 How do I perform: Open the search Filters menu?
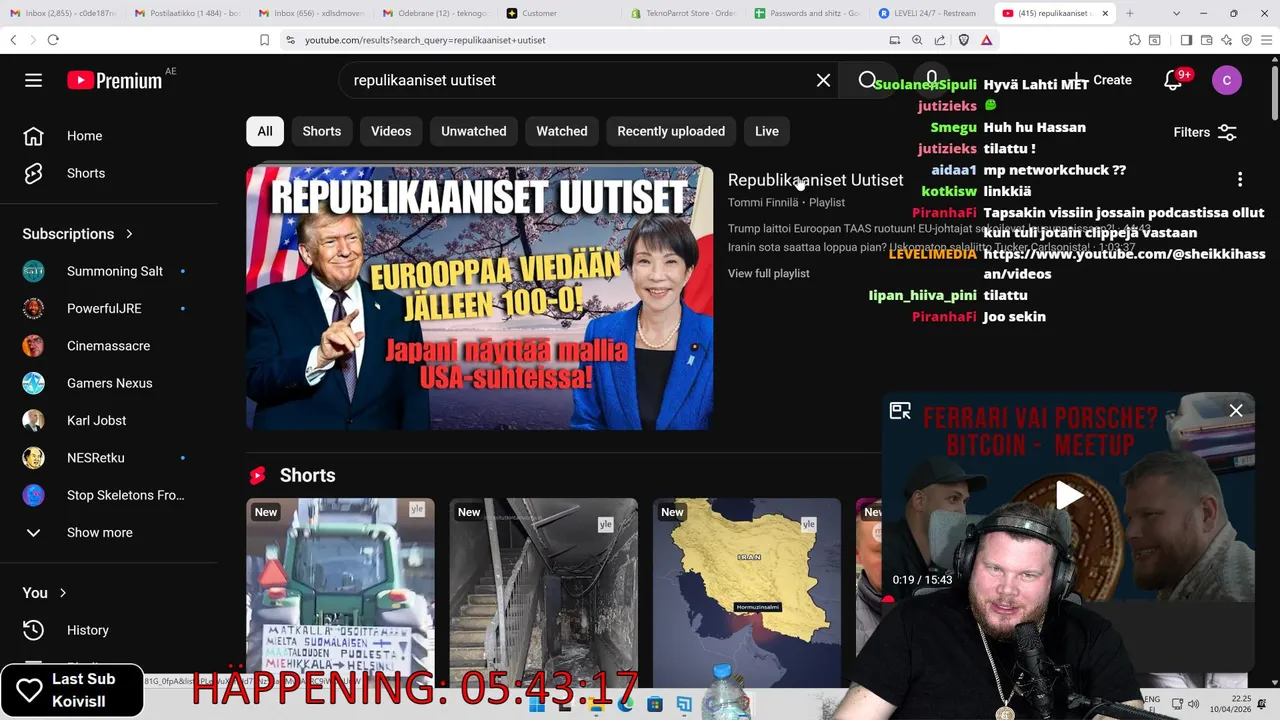(1205, 132)
